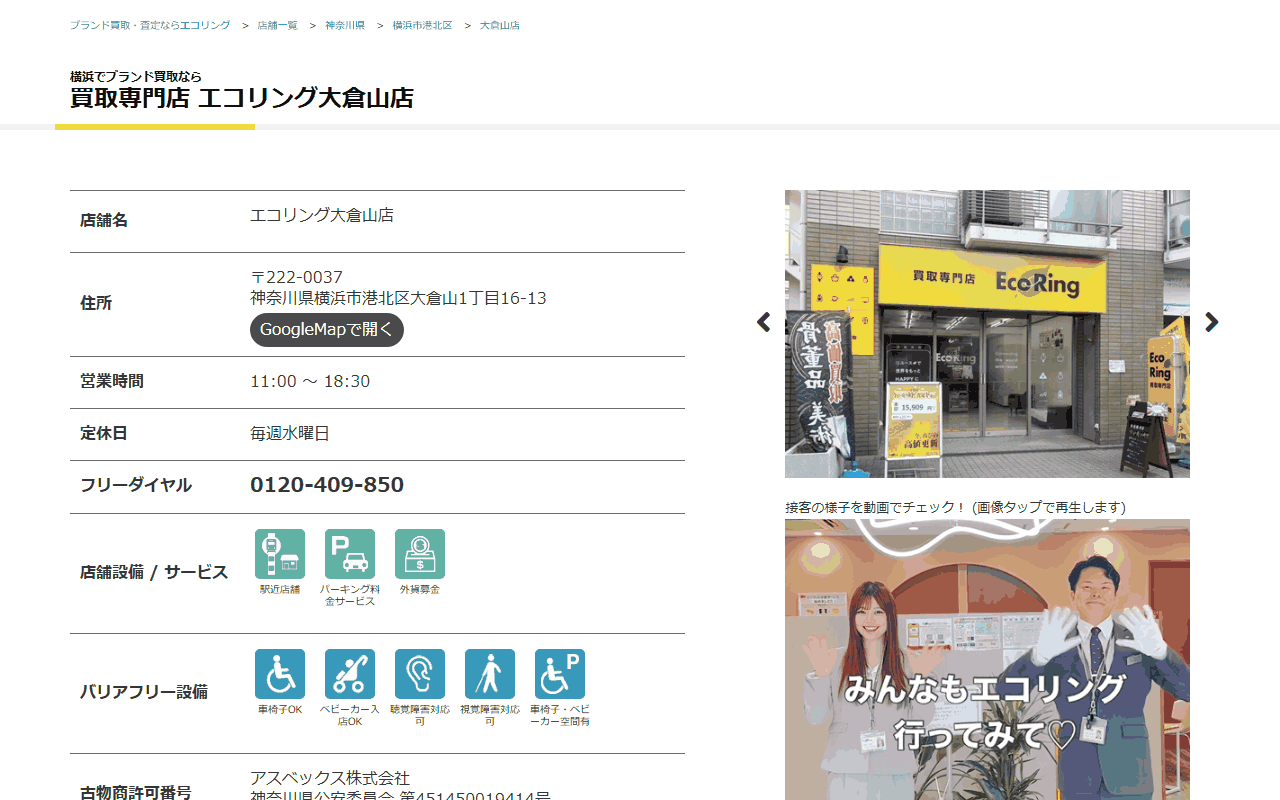The height and width of the screenshot is (800, 1280).
Task: Click the 車椅子OK wheelchair icon
Action: (x=280, y=674)
